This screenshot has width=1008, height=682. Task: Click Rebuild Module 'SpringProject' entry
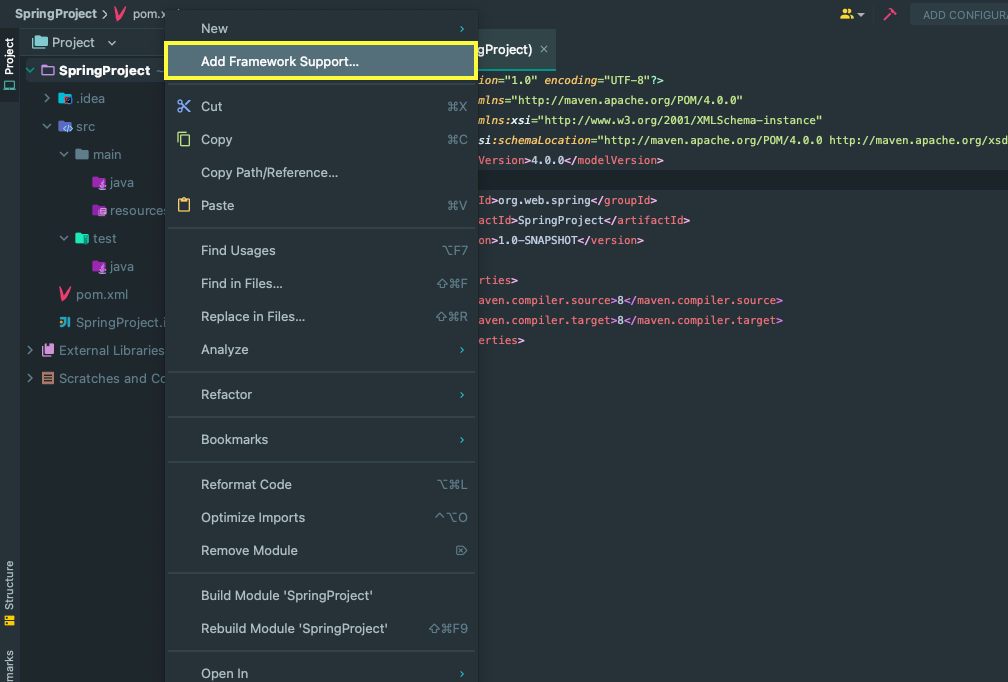pos(320,629)
